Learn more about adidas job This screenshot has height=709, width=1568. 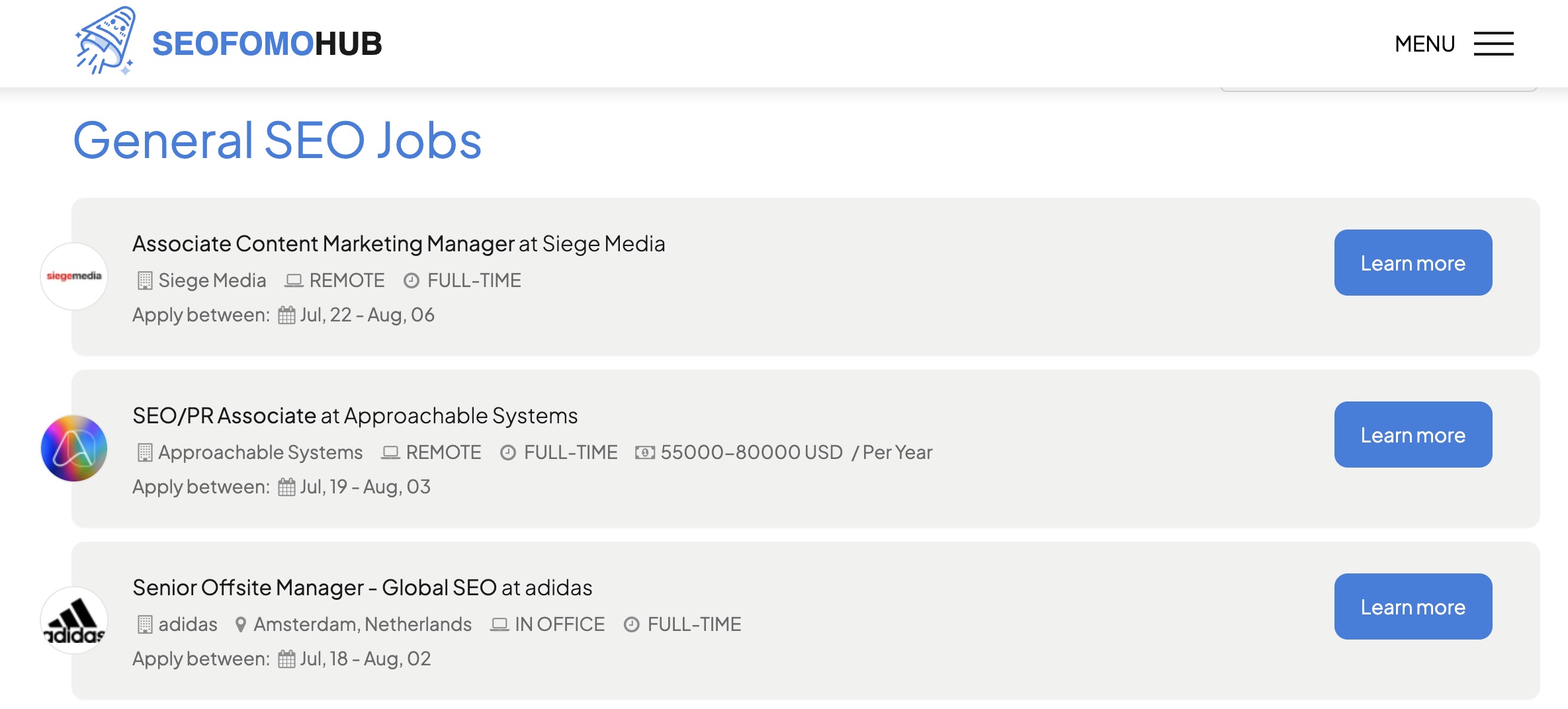click(1413, 606)
